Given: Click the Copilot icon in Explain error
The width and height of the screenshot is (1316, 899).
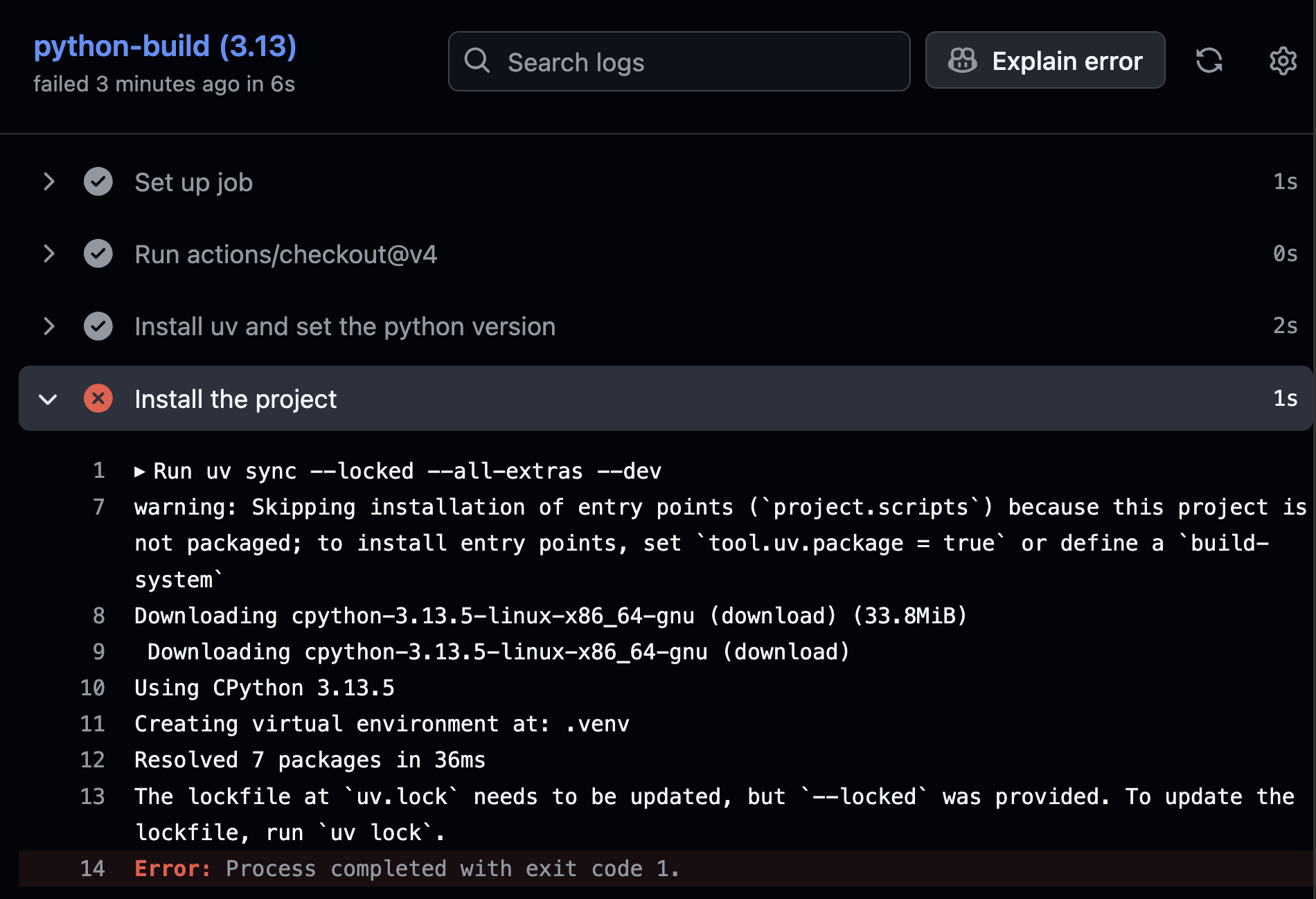Looking at the screenshot, I should point(963,60).
